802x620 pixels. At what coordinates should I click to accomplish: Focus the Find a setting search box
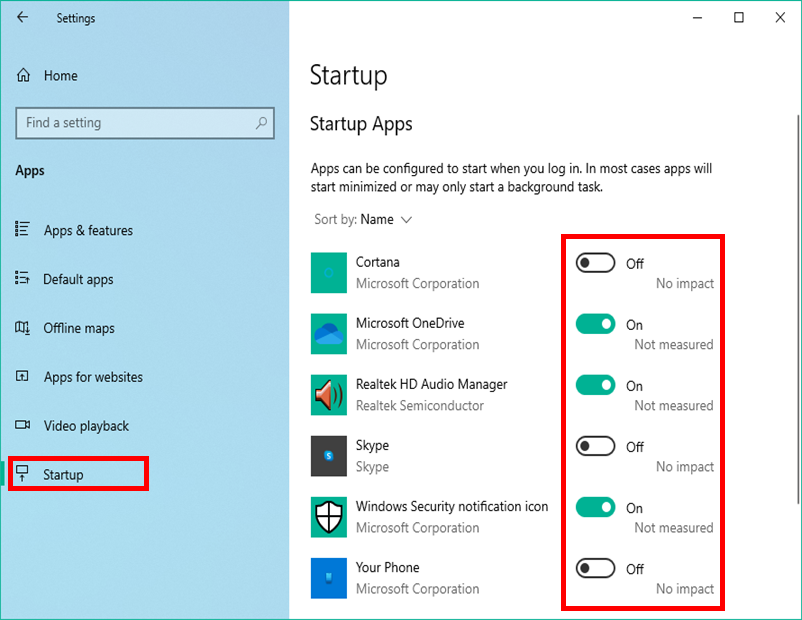point(135,123)
